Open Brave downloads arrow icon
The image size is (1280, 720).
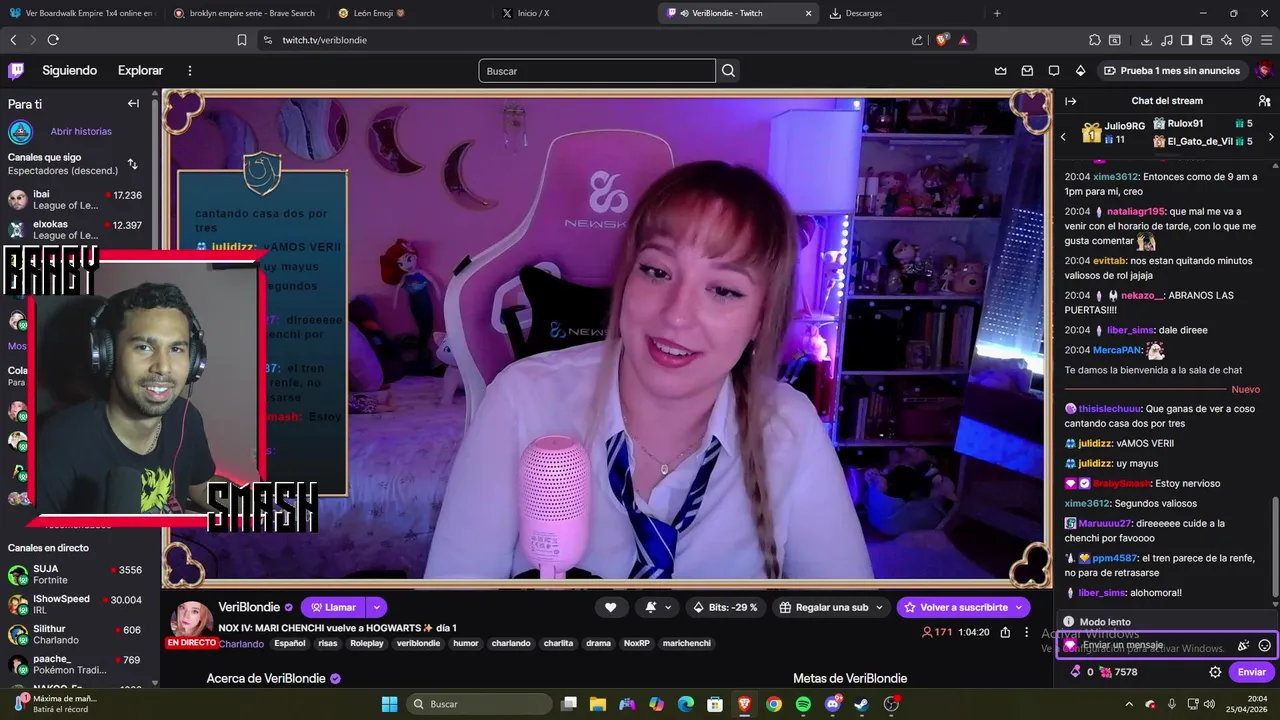(x=1147, y=40)
